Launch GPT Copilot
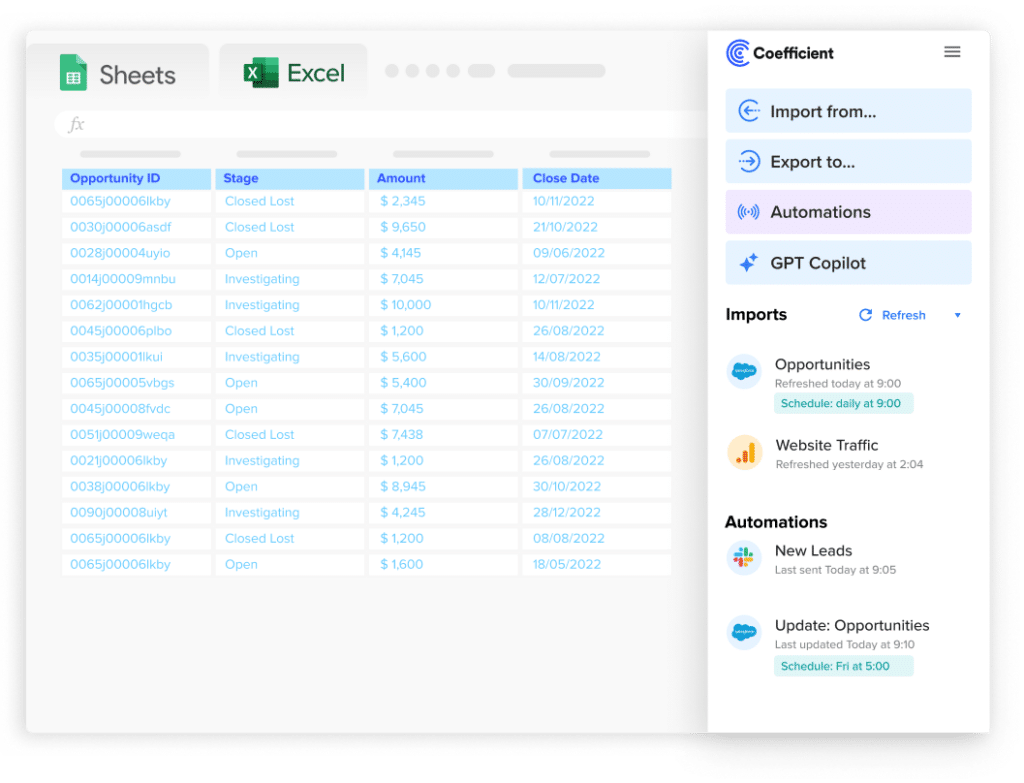1024x783 pixels. tap(848, 263)
